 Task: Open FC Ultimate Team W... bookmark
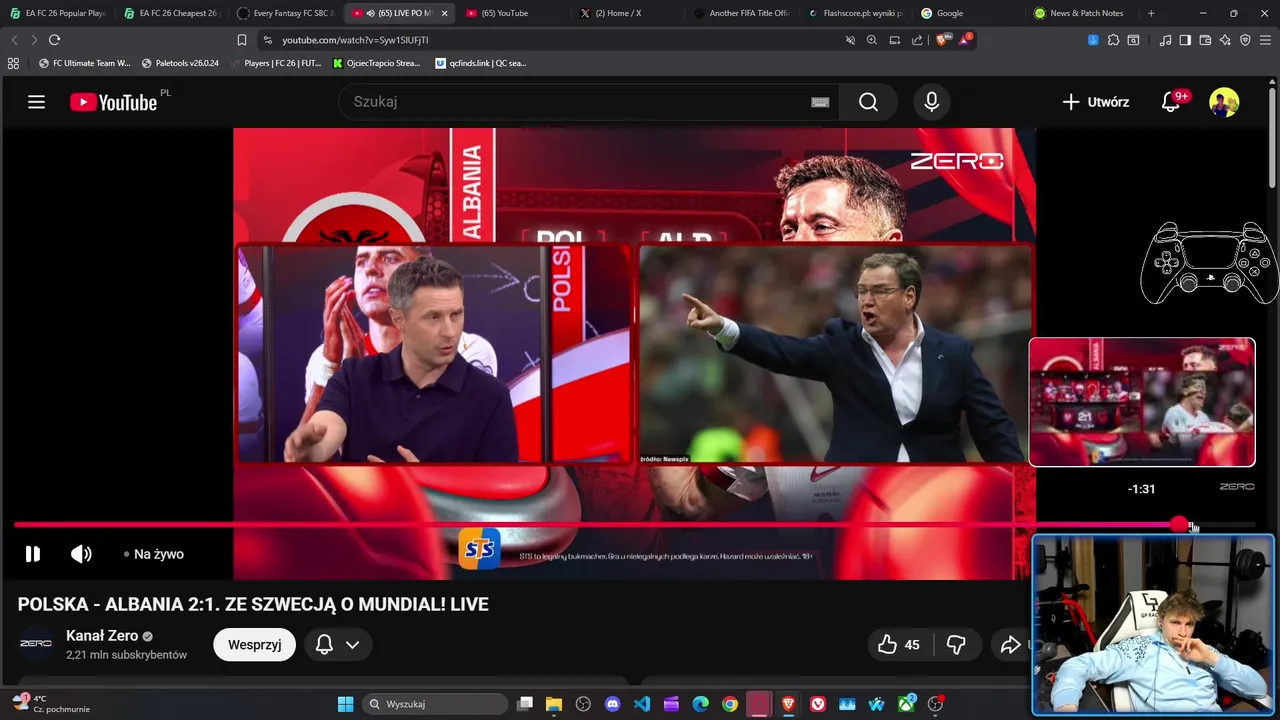84,63
